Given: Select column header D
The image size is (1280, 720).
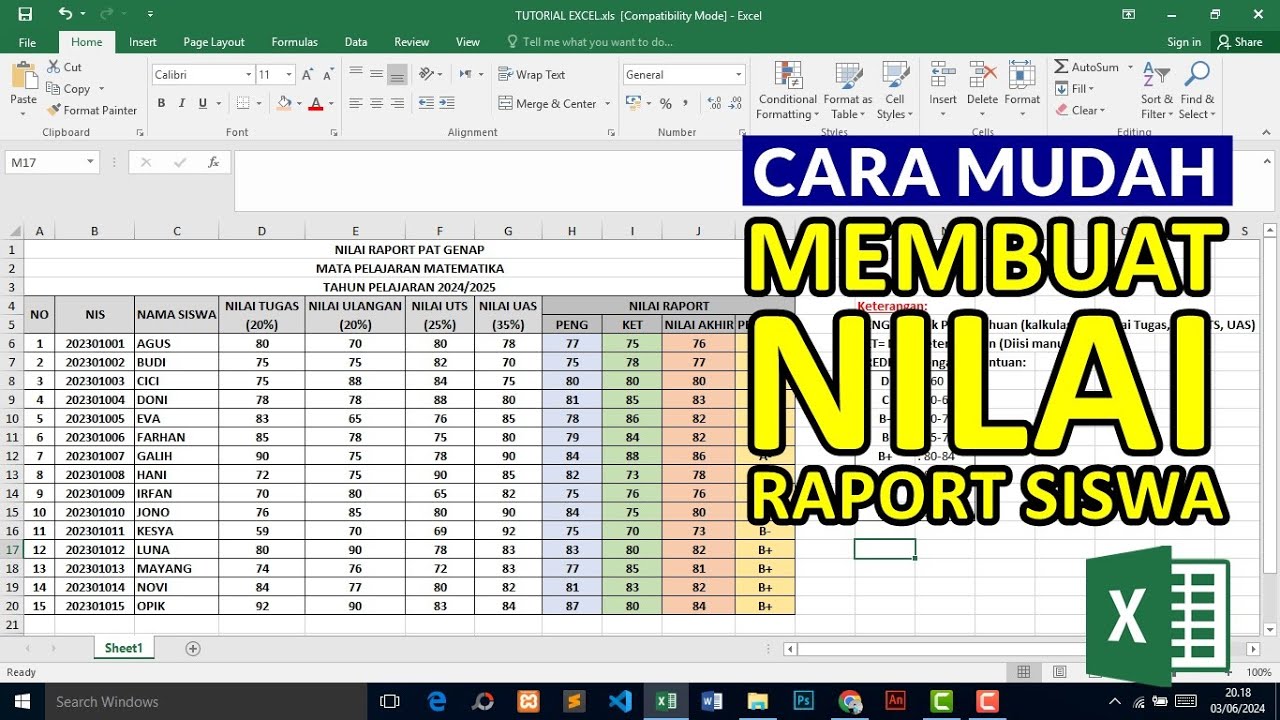Looking at the screenshot, I should (262, 231).
